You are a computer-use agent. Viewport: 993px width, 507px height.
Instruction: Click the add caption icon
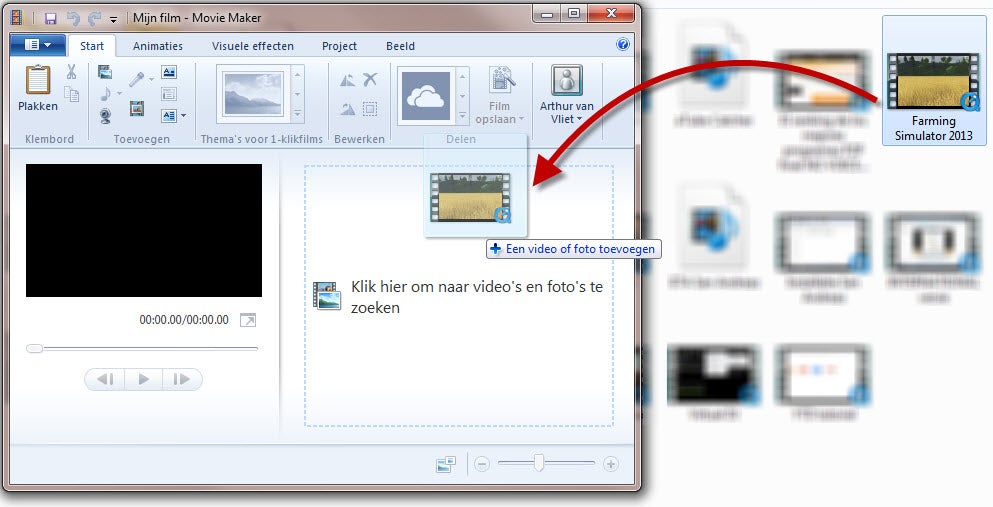tap(168, 94)
